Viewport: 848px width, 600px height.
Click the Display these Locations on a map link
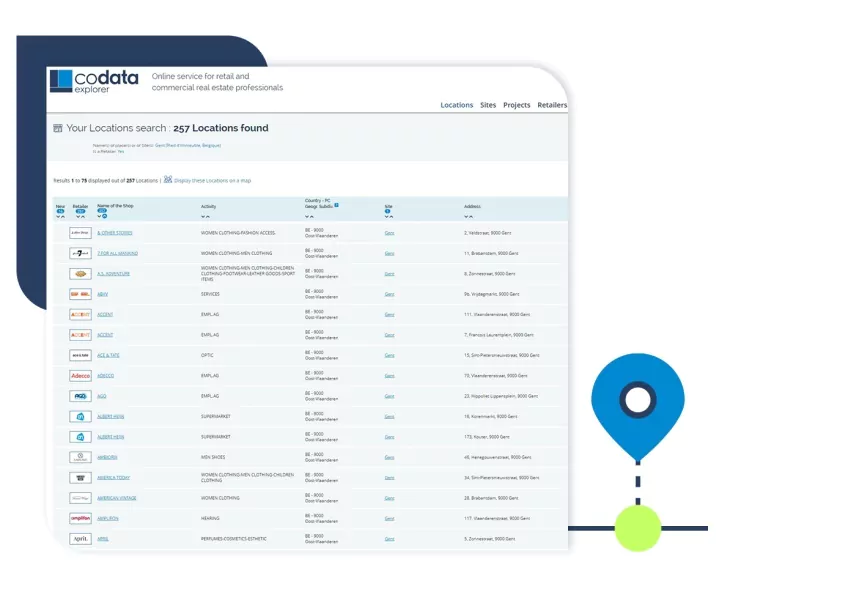point(212,181)
